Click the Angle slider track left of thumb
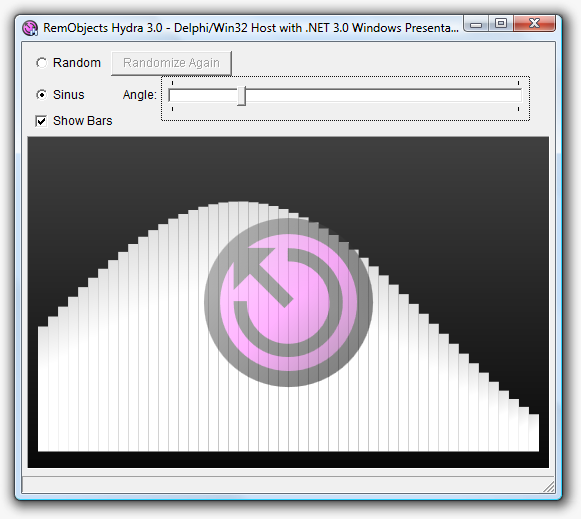Viewport: 581px width, 519px height. (203, 96)
